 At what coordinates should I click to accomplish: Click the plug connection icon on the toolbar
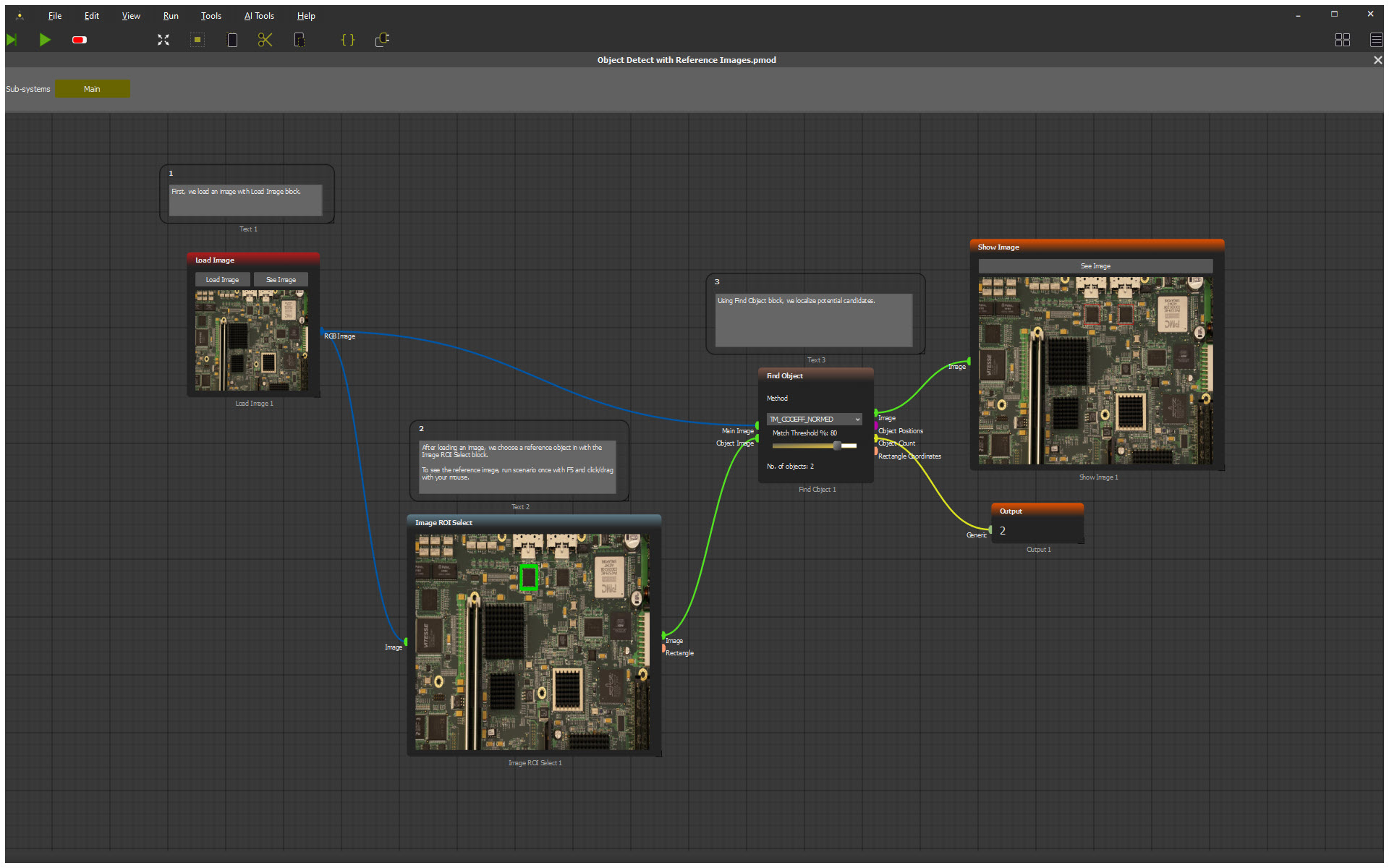pyautogui.click(x=382, y=40)
